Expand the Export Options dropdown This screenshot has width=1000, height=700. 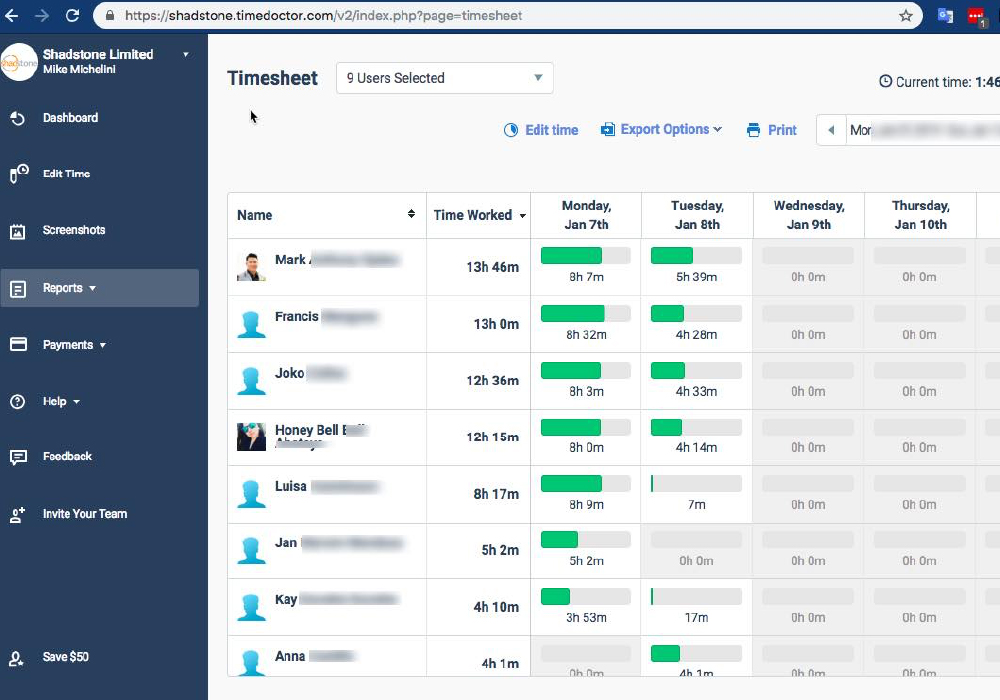point(661,130)
